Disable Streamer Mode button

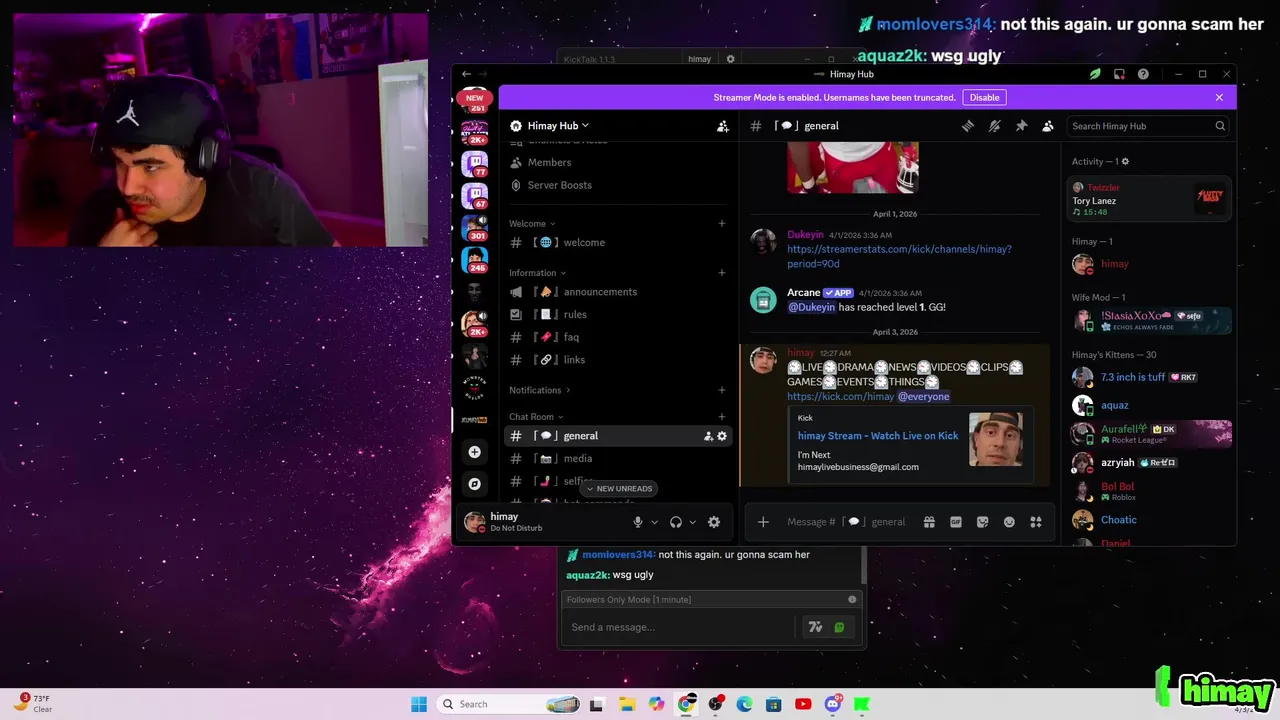tap(984, 97)
